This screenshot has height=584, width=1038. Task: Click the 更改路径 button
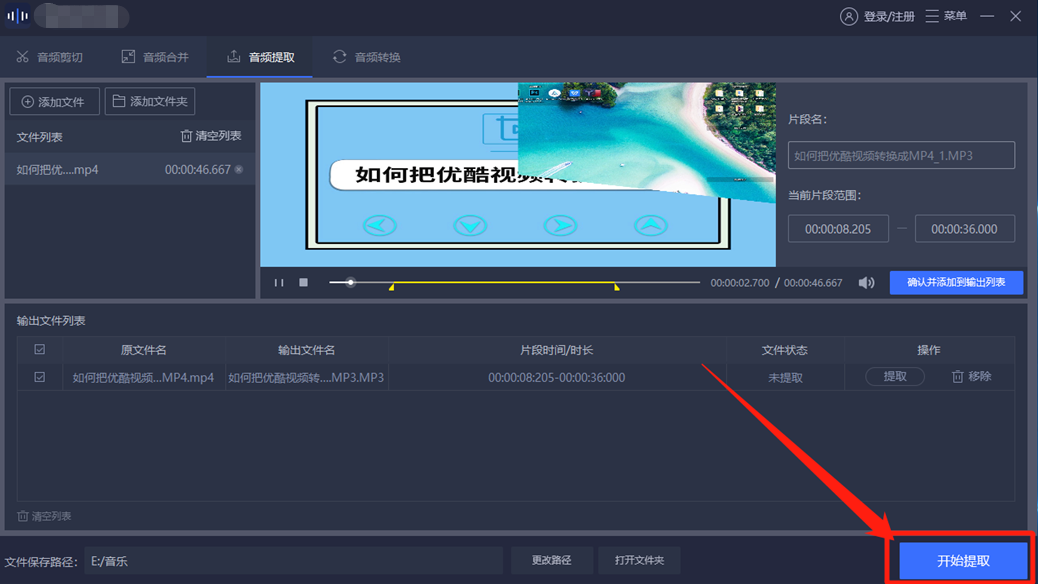tap(551, 560)
